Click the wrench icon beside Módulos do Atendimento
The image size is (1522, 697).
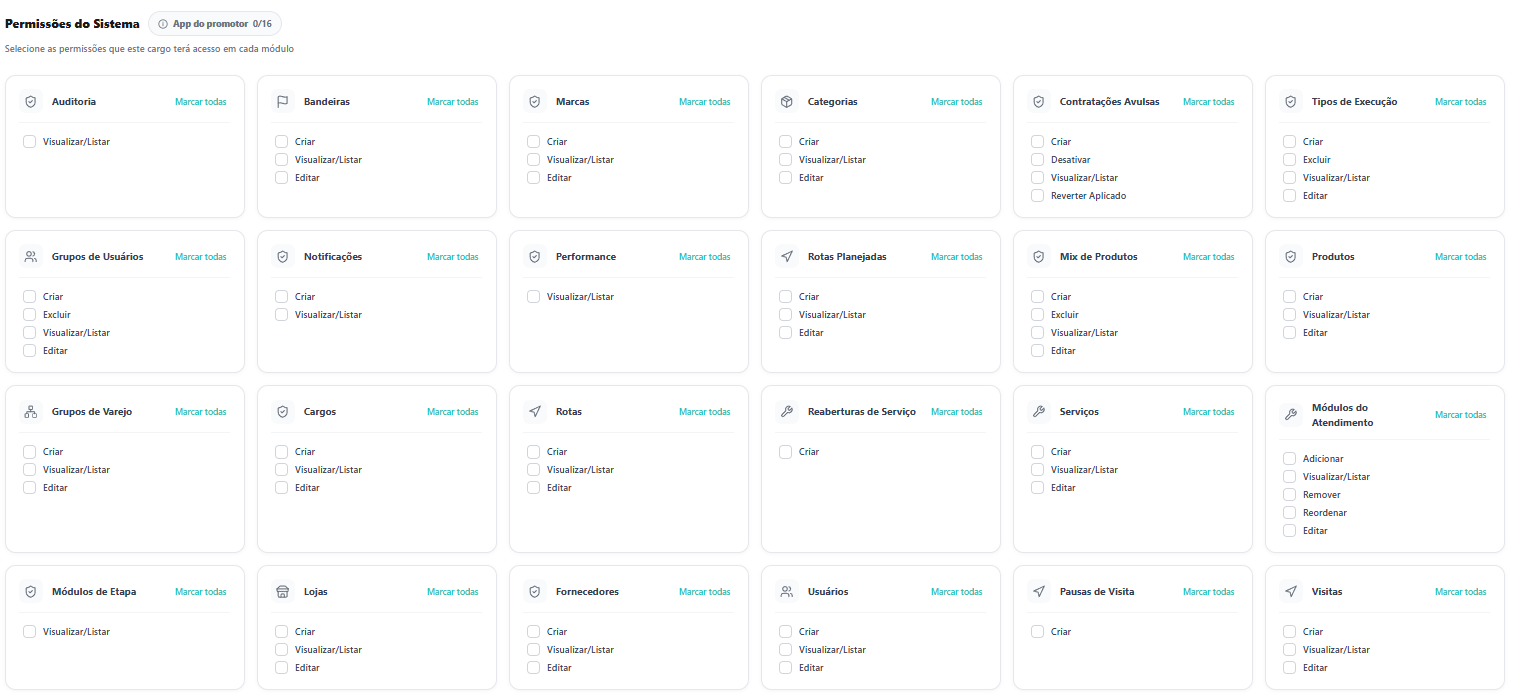pyautogui.click(x=1291, y=415)
